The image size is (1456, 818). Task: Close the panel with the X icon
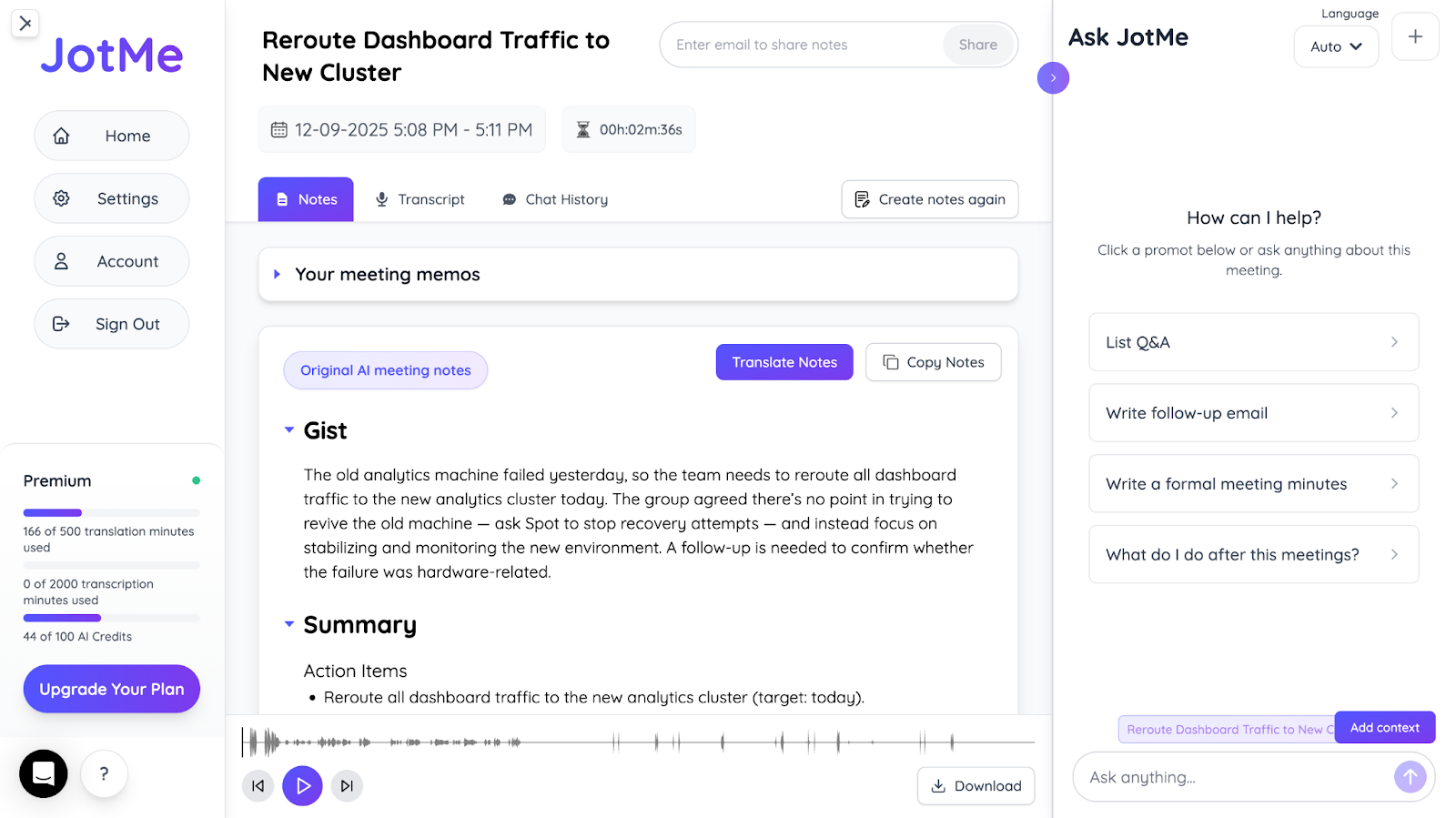[x=25, y=24]
